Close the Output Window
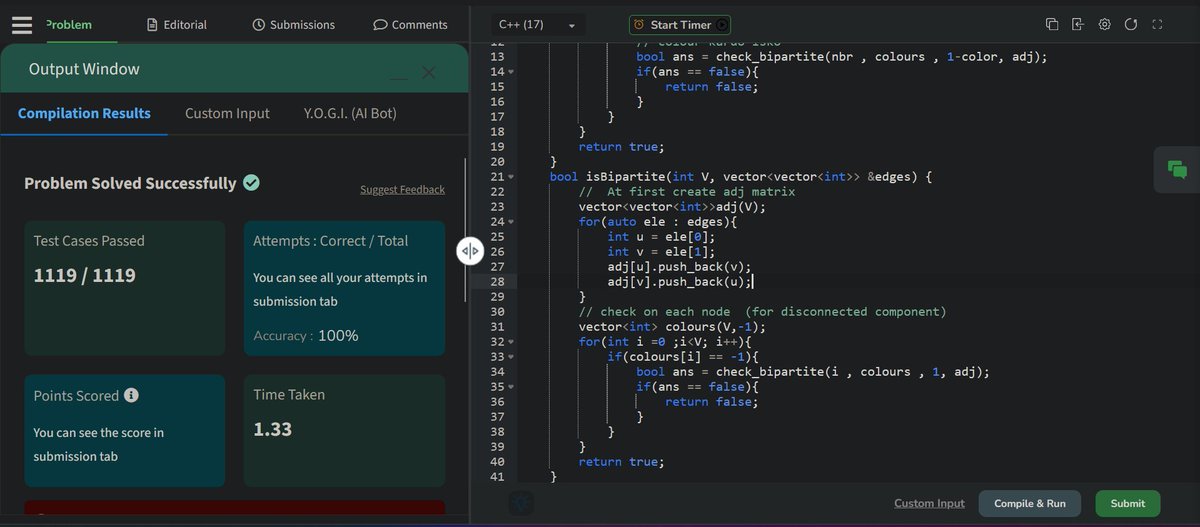1200x527 pixels. [x=429, y=72]
